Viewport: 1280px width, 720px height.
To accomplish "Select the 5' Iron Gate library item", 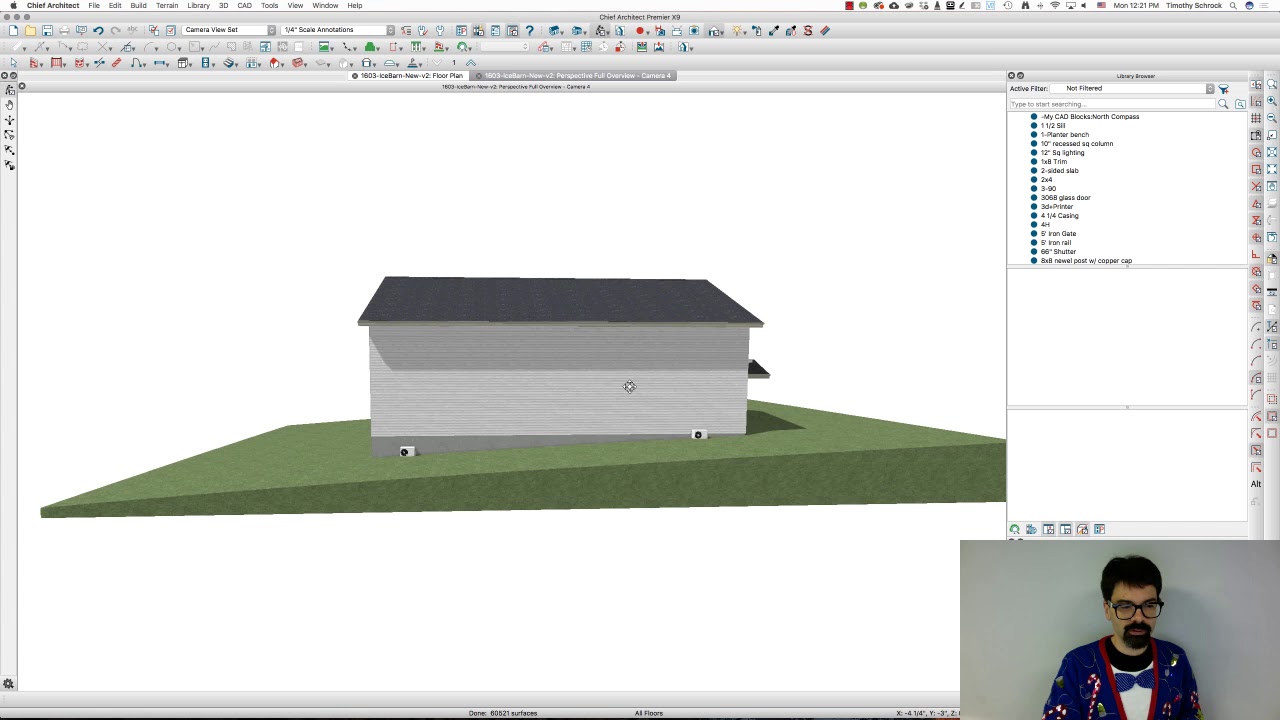I will pos(1058,234).
